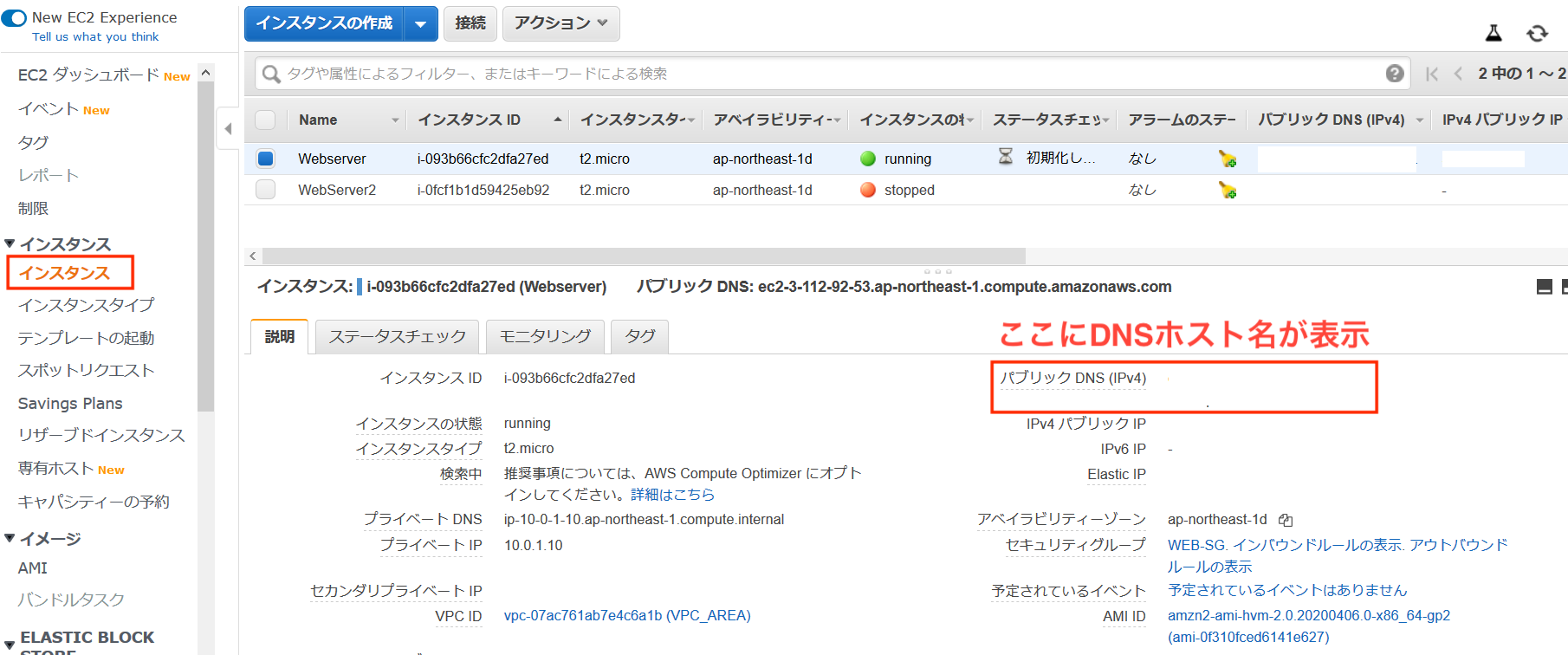Screen dimensions: 1568x655
Task: Click the green running status indicator
Action: tap(868, 159)
